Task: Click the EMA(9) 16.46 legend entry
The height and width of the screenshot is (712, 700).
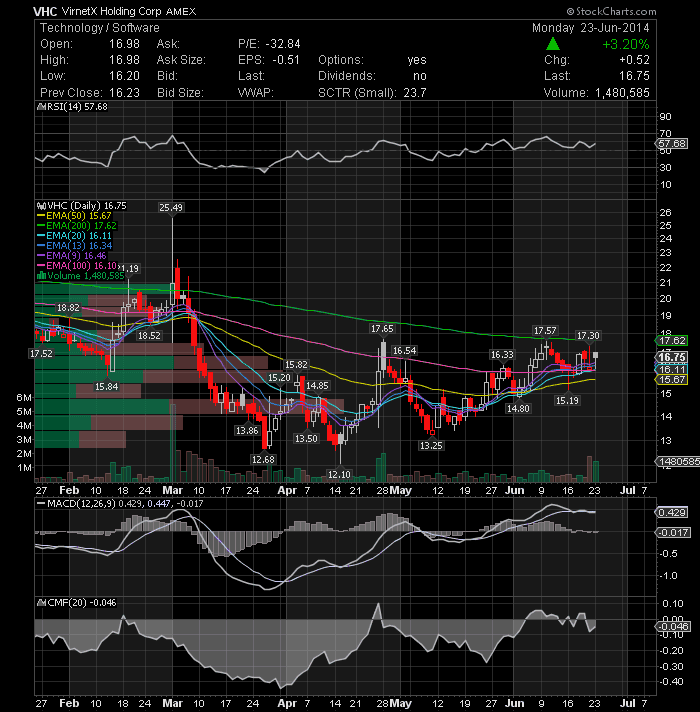Action: 72,256
